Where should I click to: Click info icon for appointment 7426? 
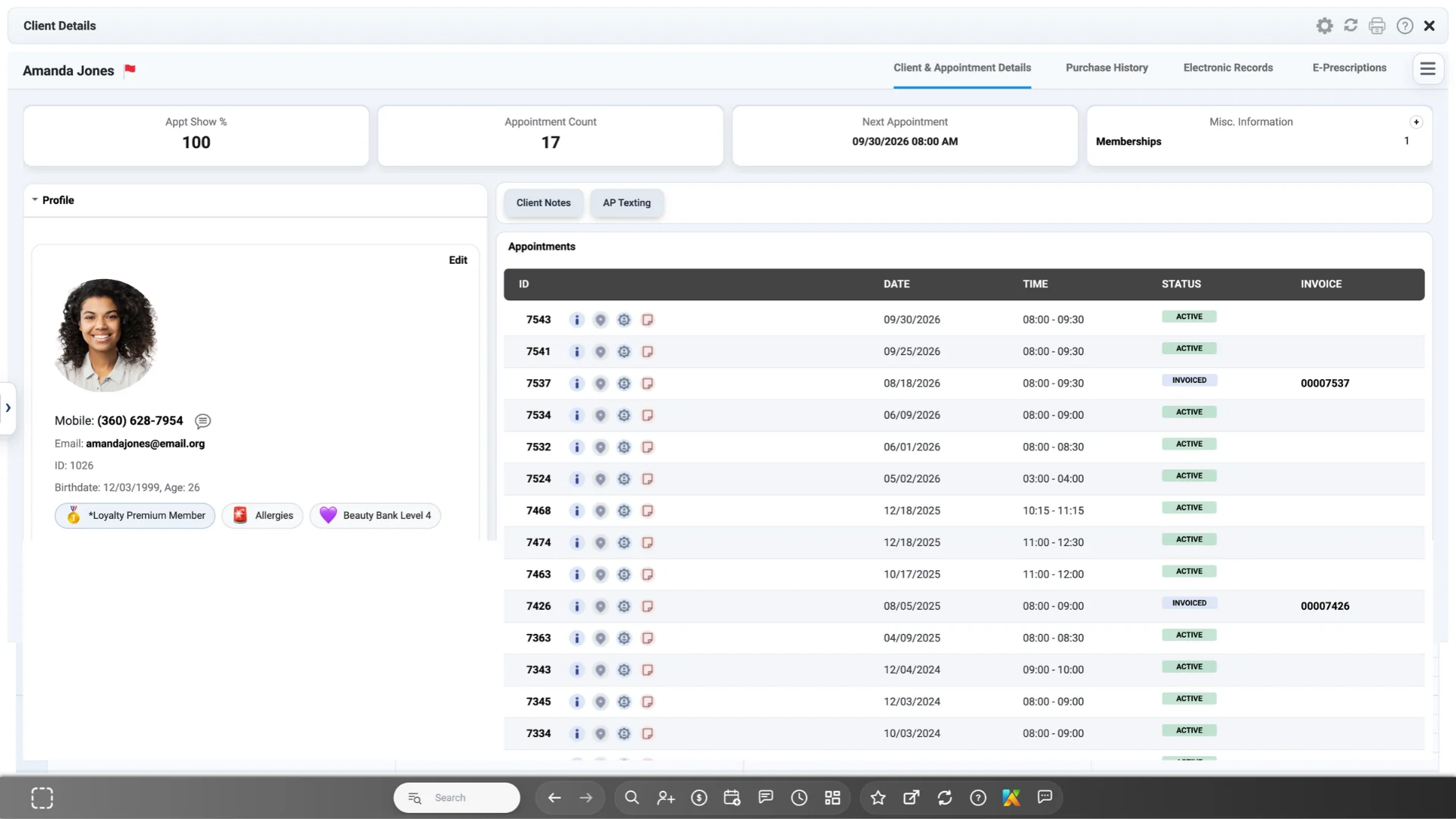pos(576,607)
